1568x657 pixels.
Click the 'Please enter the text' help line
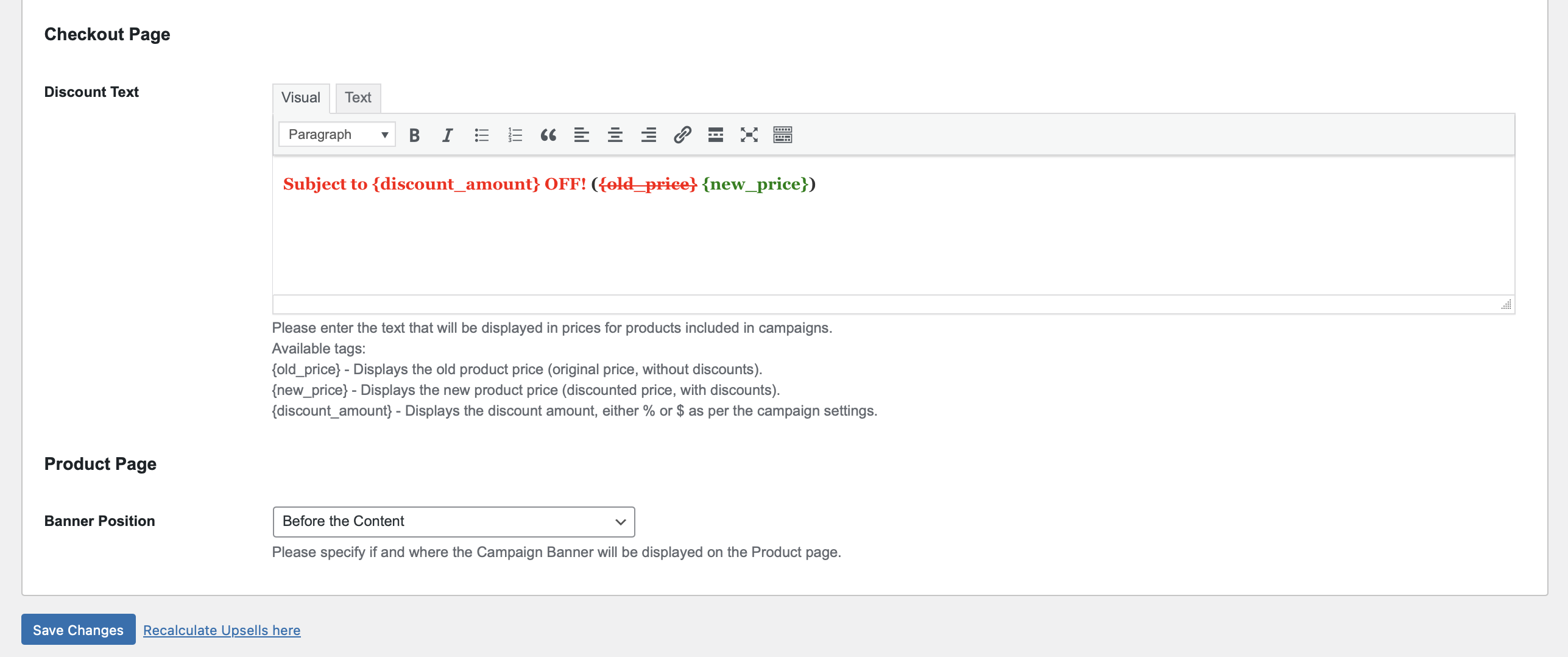[552, 328]
